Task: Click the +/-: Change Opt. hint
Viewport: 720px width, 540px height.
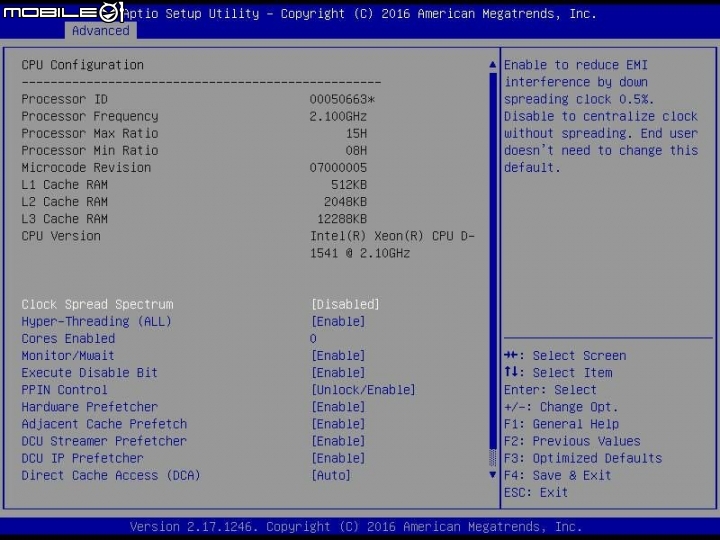Action: (561, 407)
